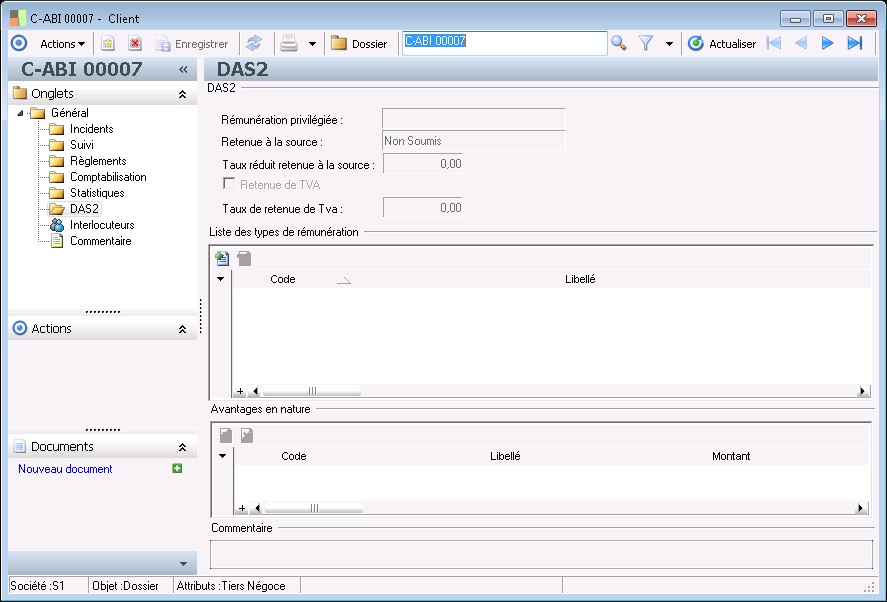Image resolution: width=887 pixels, height=602 pixels.
Task: Click the filter funnel icon
Action: click(x=646, y=44)
